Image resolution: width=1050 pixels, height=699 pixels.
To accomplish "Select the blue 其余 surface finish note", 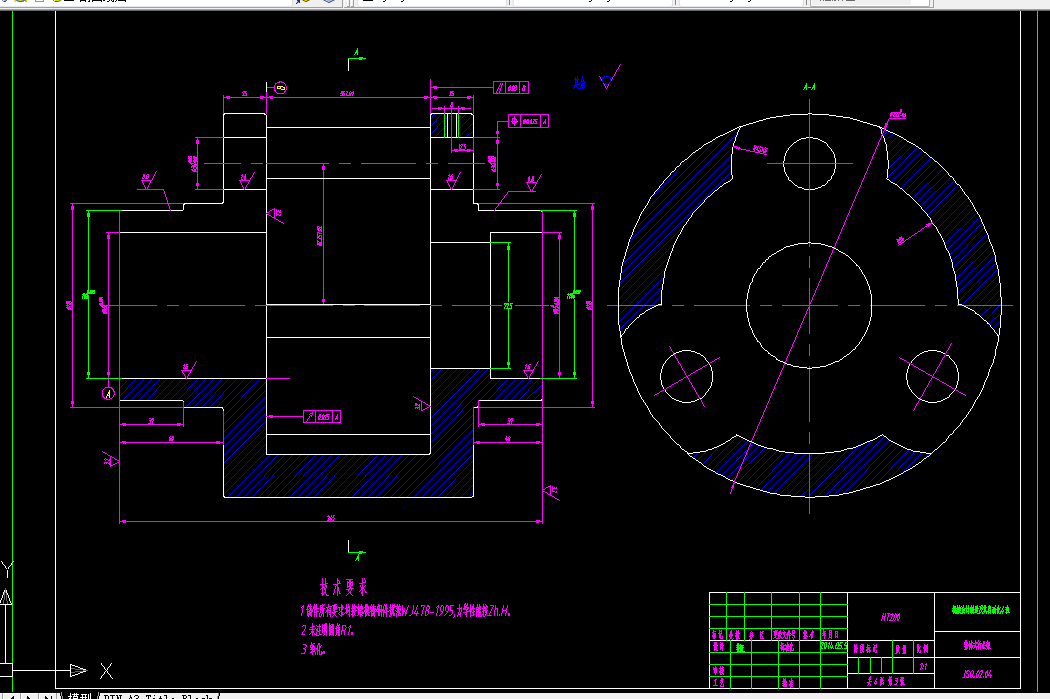I will (x=579, y=82).
